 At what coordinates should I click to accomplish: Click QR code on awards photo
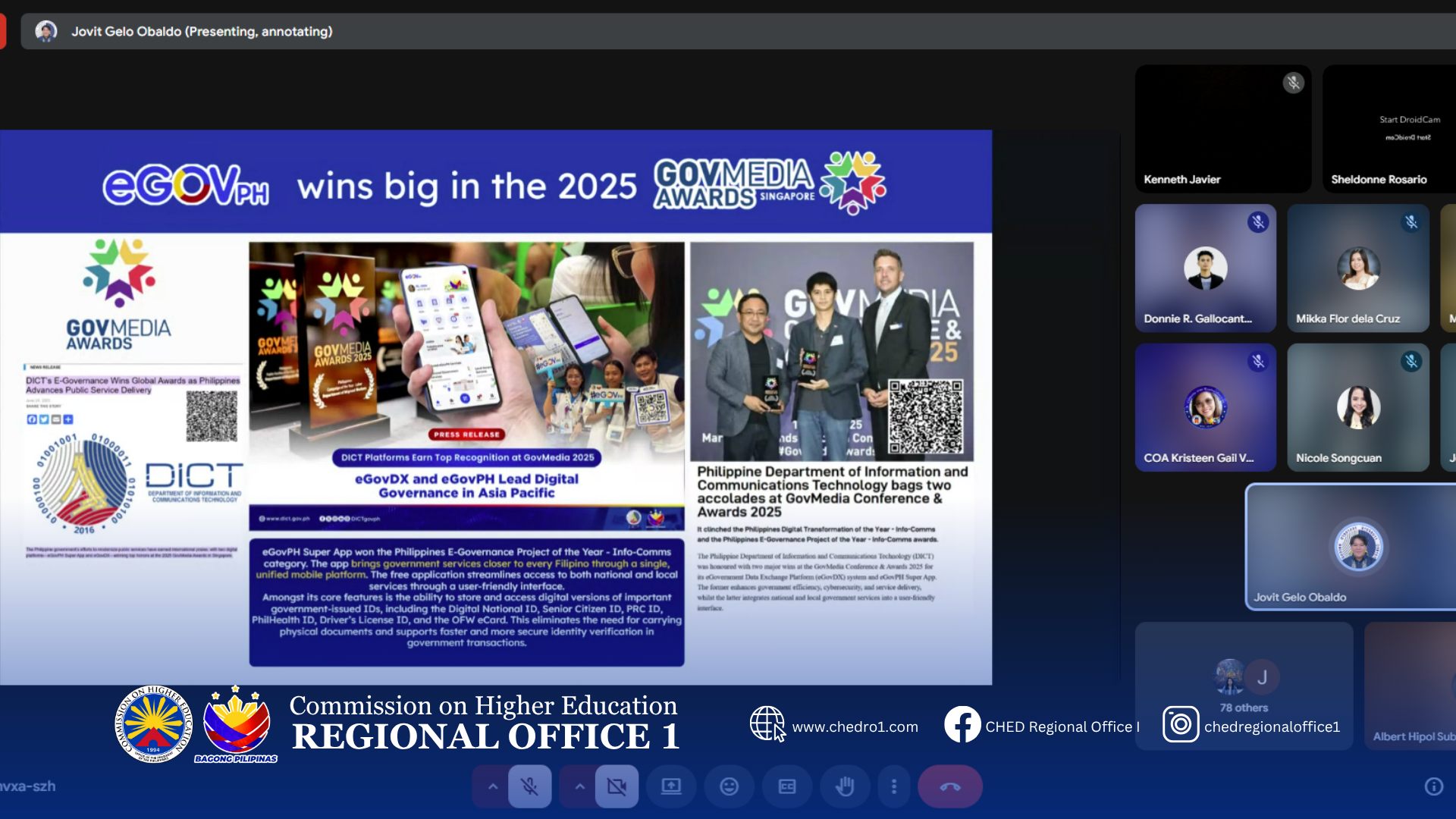click(x=926, y=416)
